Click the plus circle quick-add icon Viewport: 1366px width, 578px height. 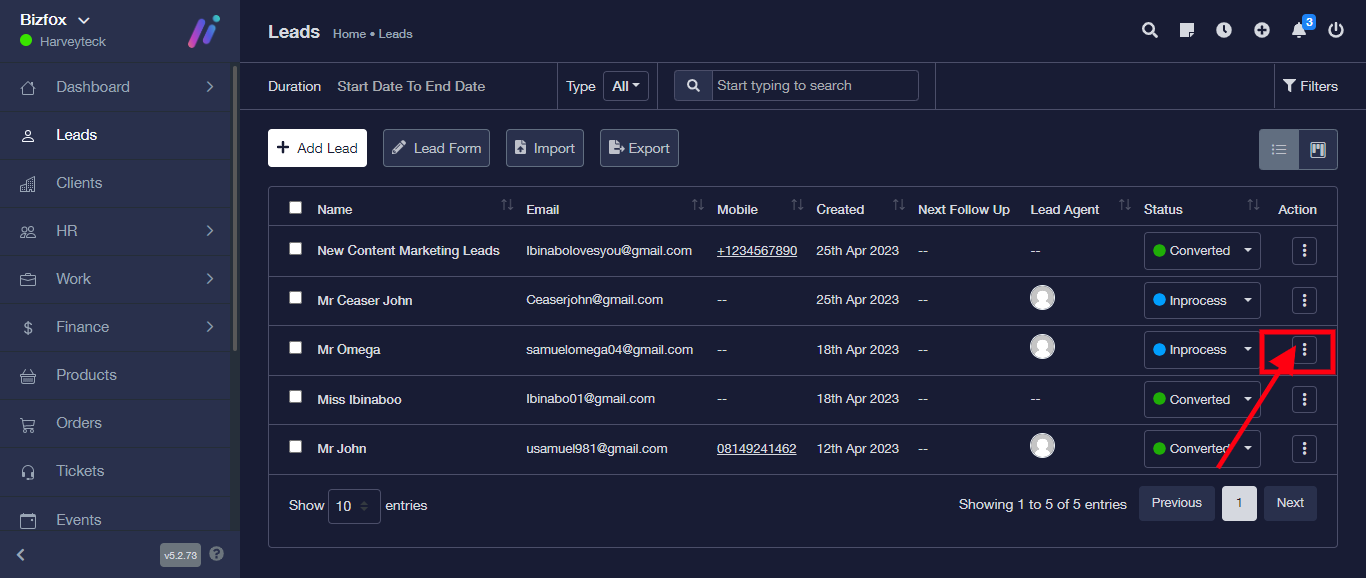coord(1262,30)
